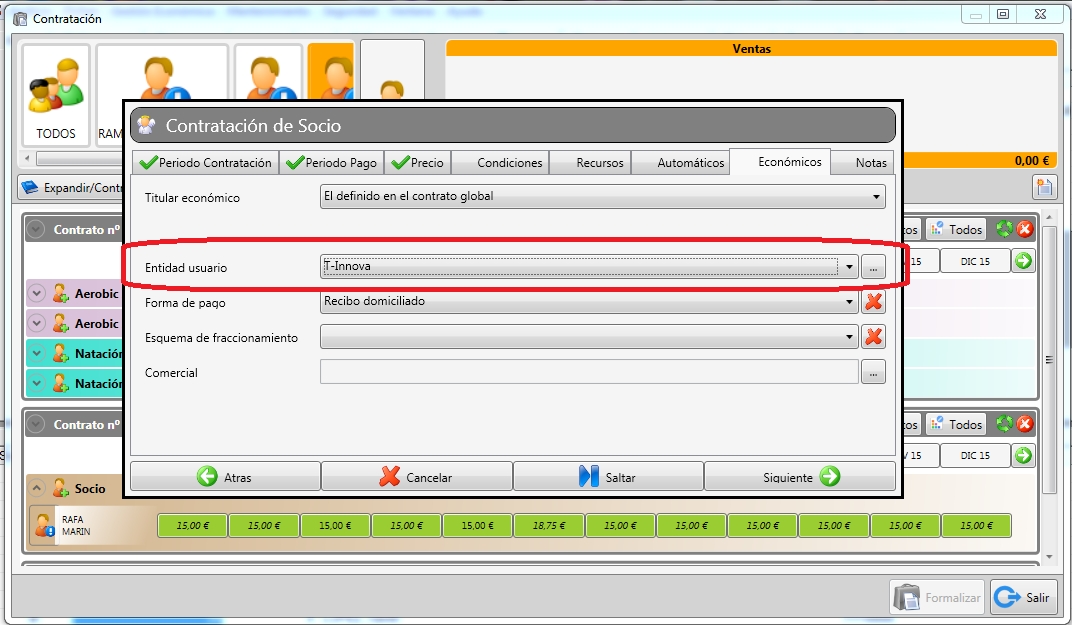Switch to the Automáticos tab
Screen dimensions: 1072x625
click(x=680, y=163)
